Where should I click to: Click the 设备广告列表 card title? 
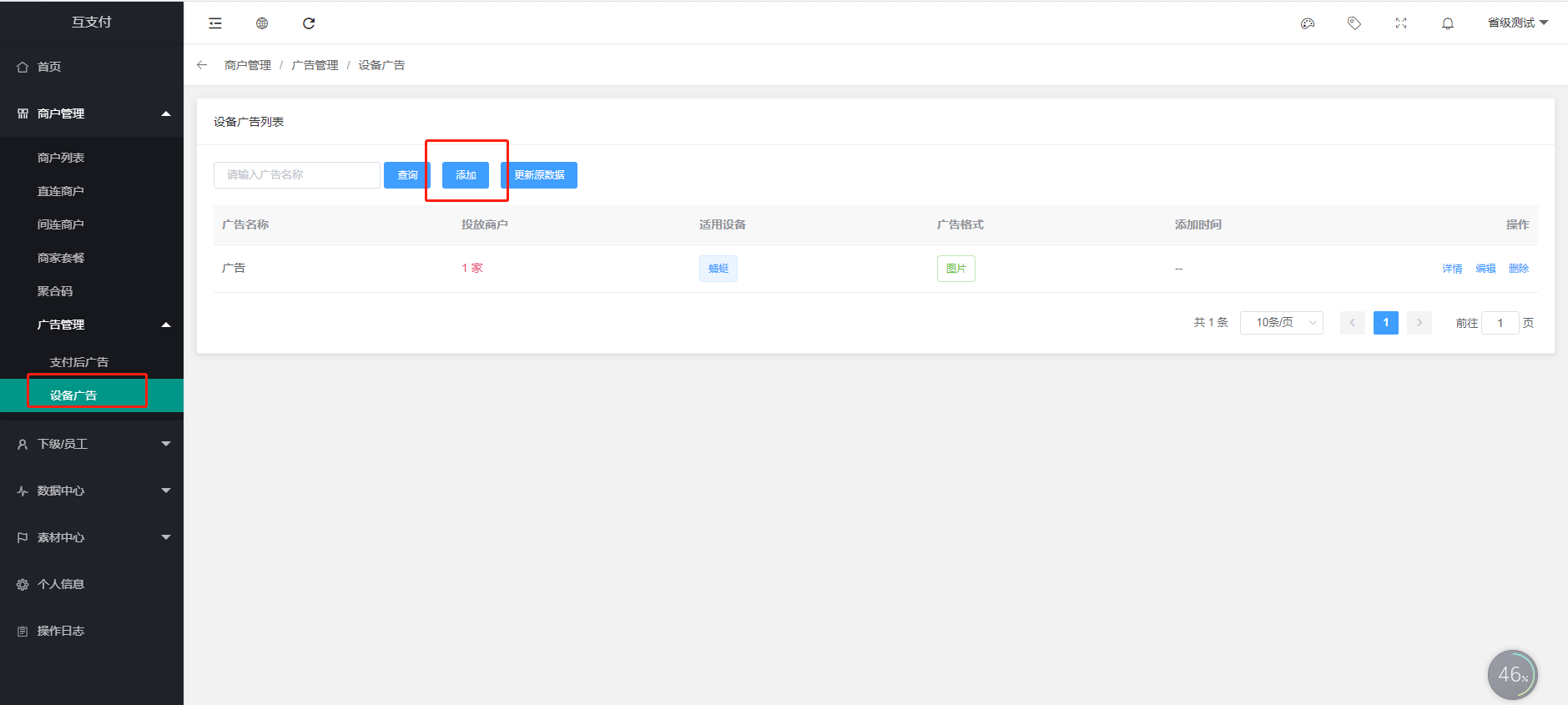click(x=249, y=122)
